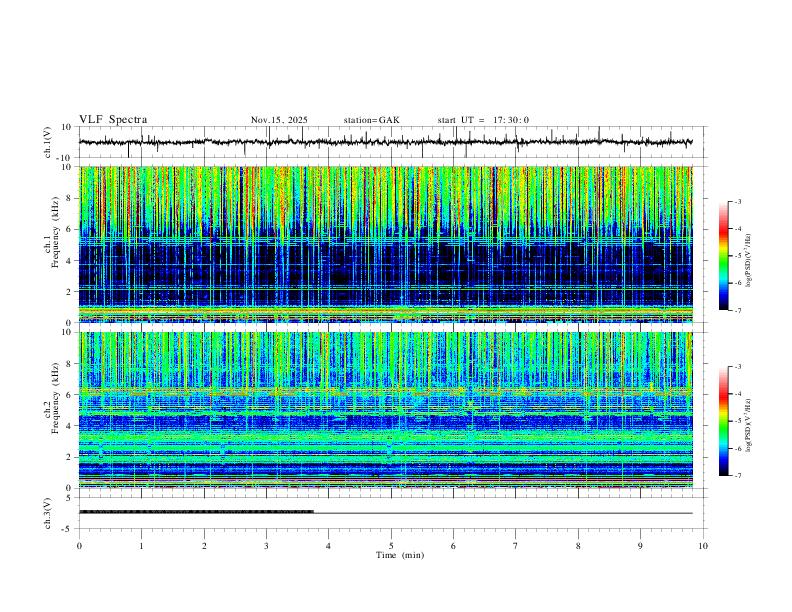The width and height of the screenshot is (792, 612).
Task: Click the time axis tick label '3'
Action: tap(266, 546)
